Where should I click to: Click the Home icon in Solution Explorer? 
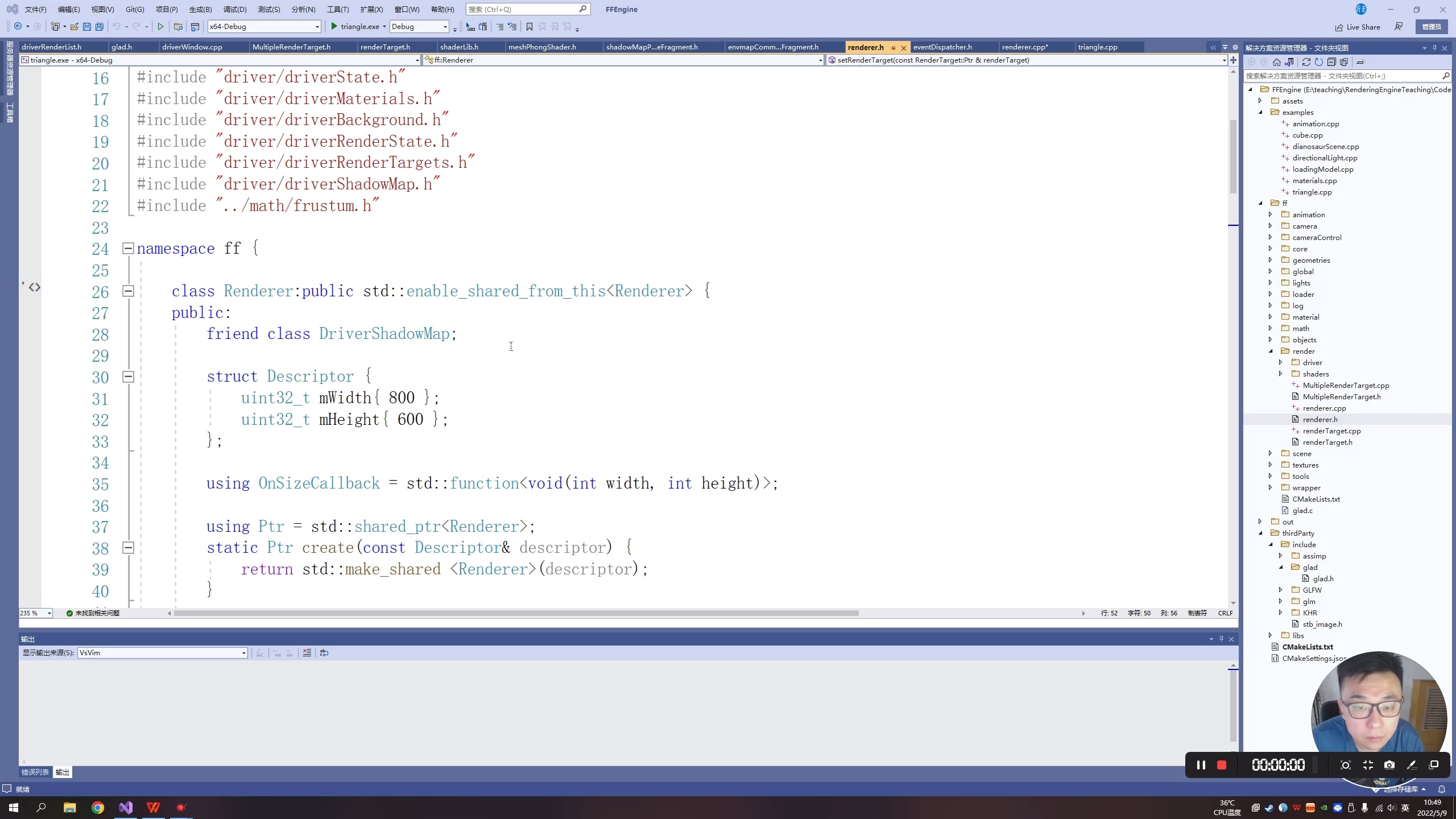[x=1277, y=62]
